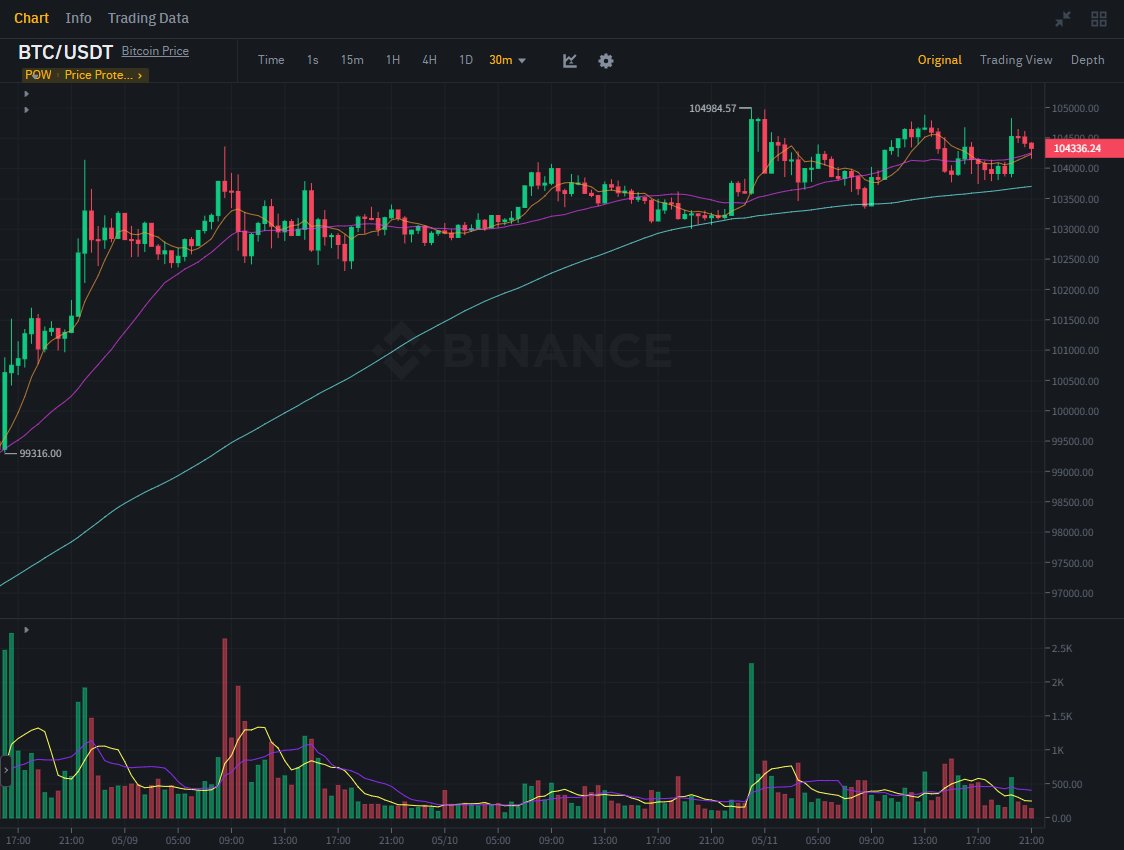Screen dimensions: 1124x850
Task: Open the Price Protection tag
Action: click(103, 75)
